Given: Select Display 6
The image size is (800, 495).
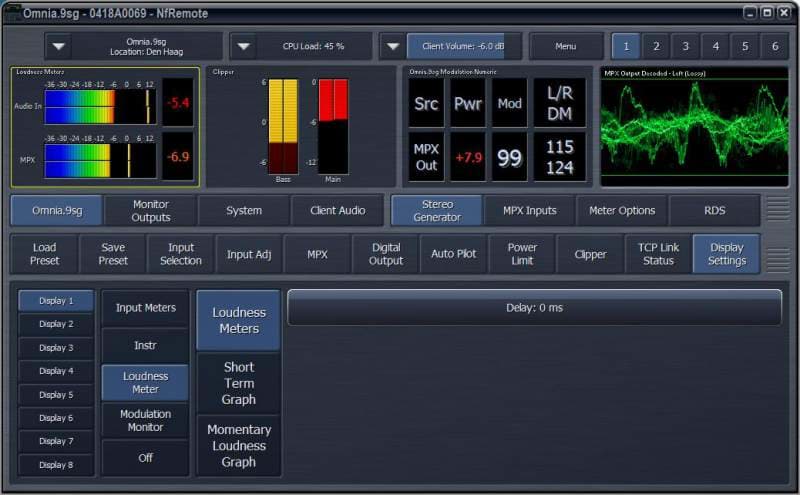Looking at the screenshot, I should [56, 418].
